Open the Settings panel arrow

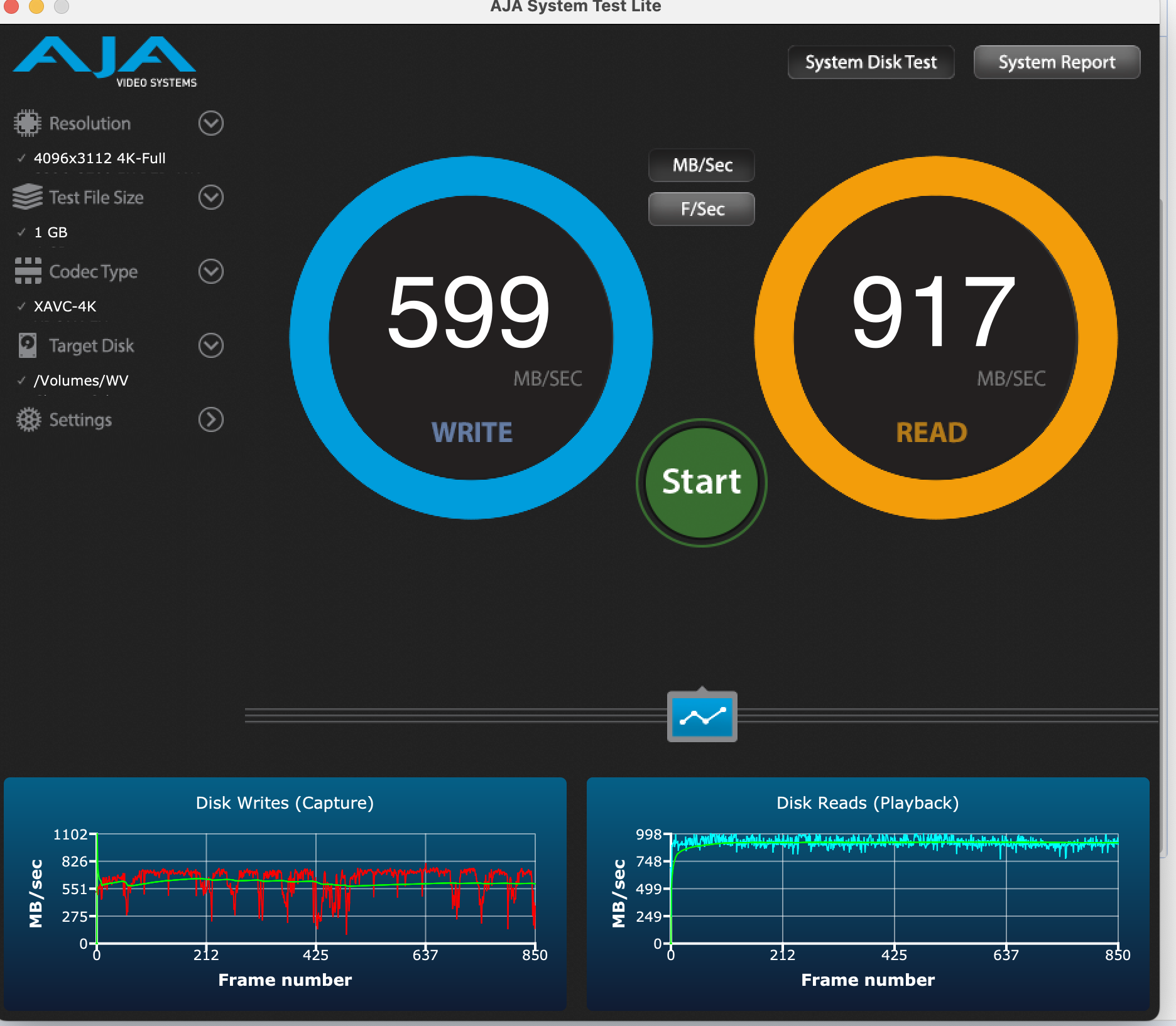(211, 419)
